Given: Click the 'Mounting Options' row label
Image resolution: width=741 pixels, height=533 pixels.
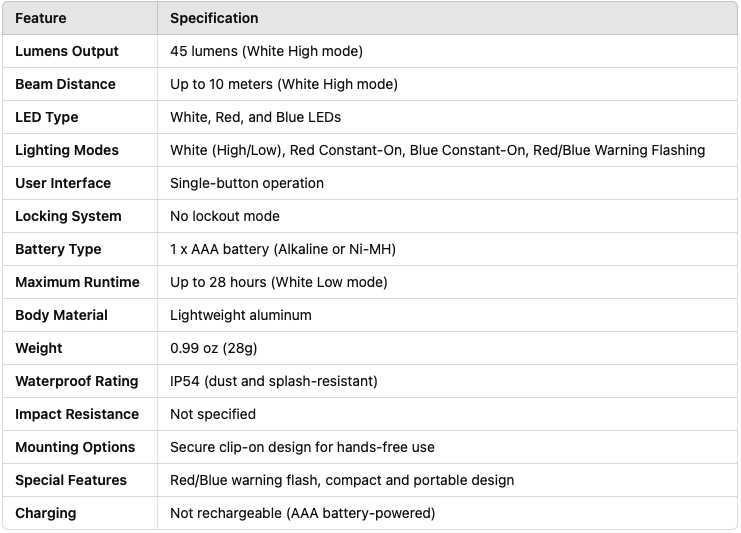Looking at the screenshot, I should pyautogui.click(x=75, y=447).
